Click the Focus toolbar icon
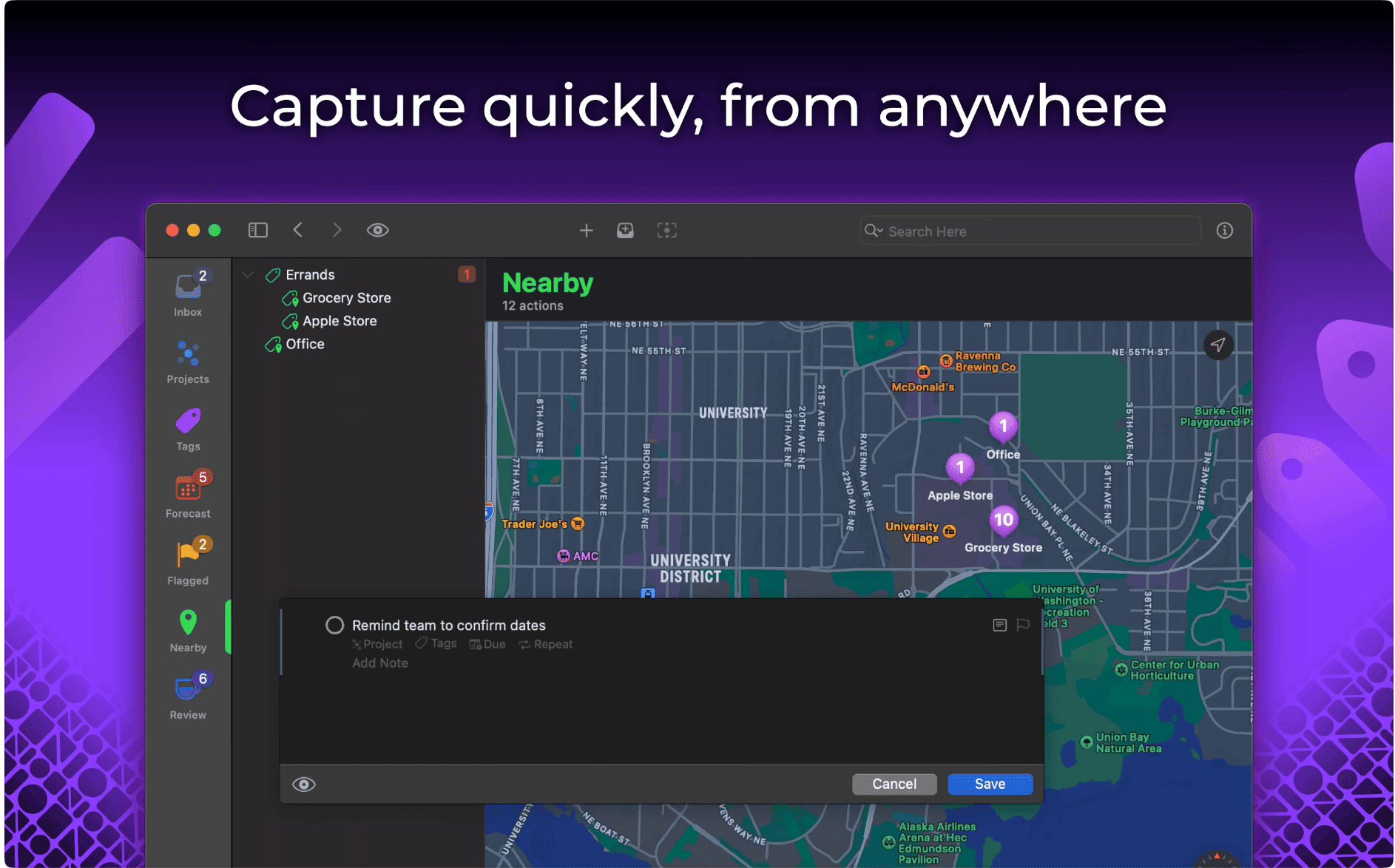This screenshot has height=868, width=1395. (666, 231)
